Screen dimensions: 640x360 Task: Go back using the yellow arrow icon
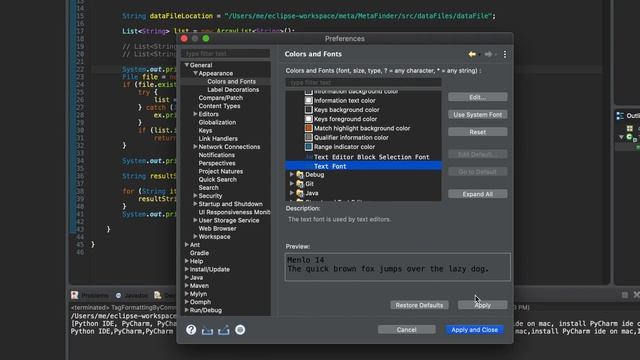pos(472,54)
